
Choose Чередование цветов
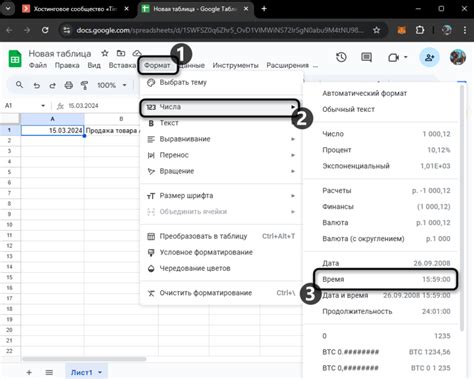coord(221,268)
